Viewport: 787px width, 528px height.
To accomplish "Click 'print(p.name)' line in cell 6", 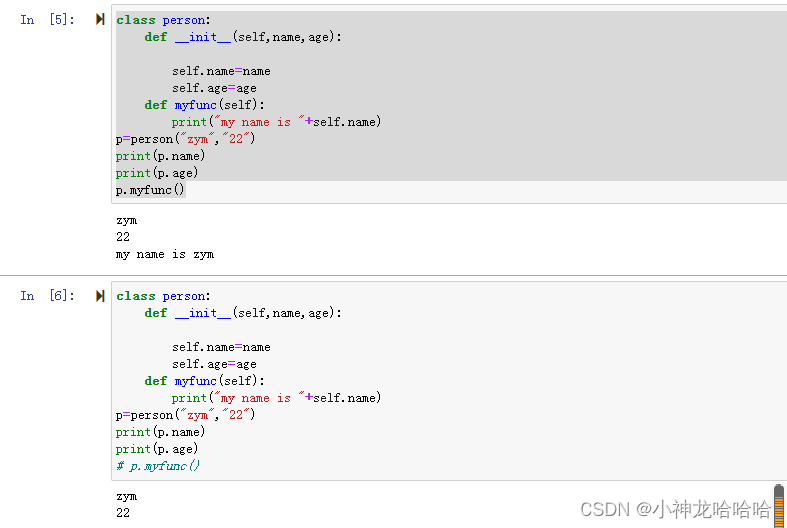I will (x=161, y=432).
